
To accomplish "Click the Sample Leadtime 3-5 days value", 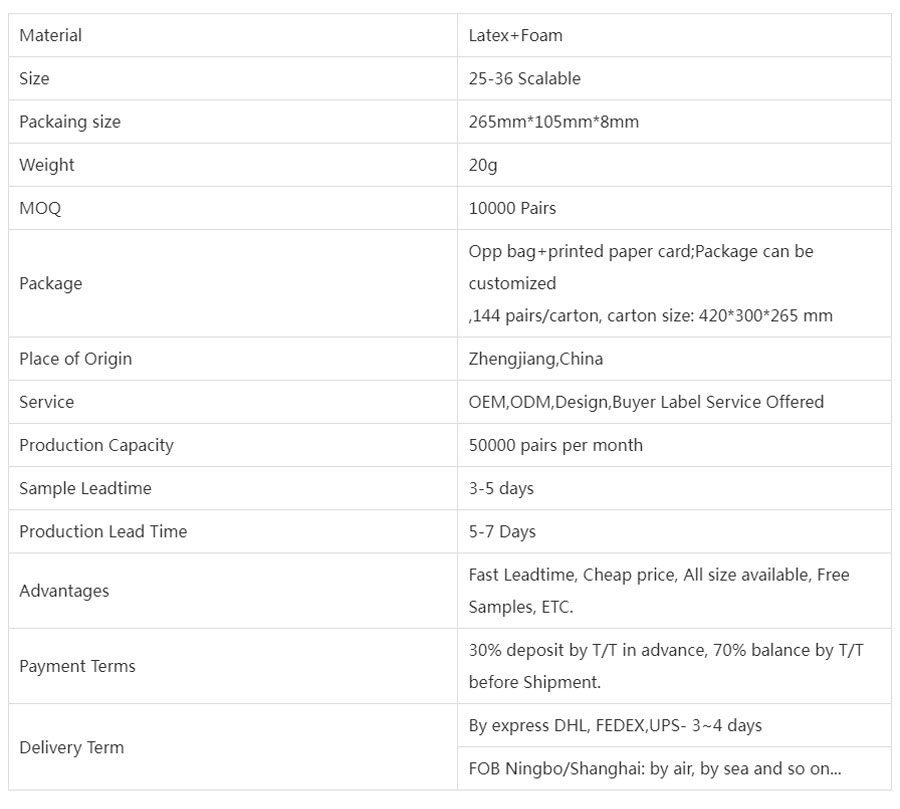I will click(x=501, y=489).
